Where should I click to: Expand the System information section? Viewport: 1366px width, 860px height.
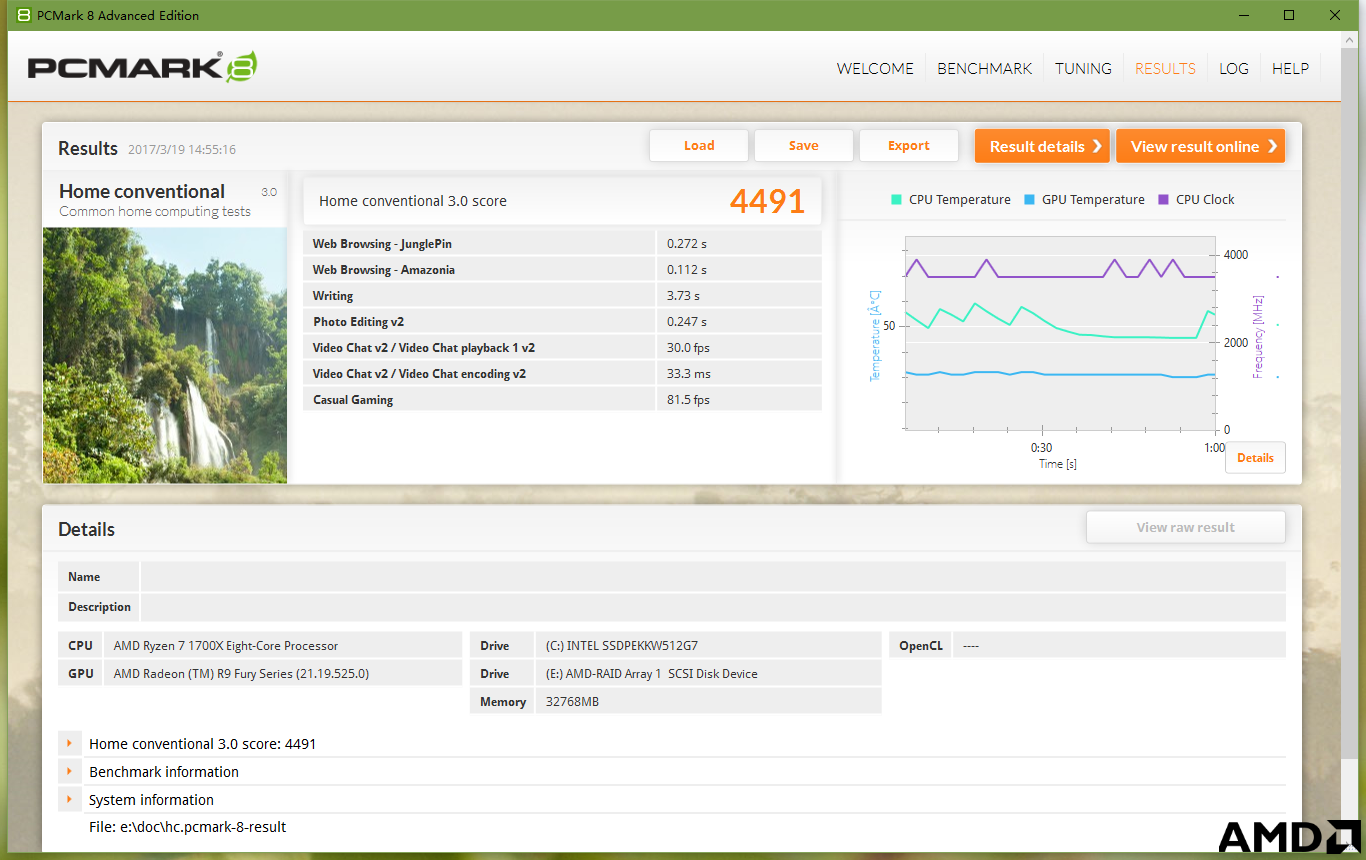[x=70, y=800]
